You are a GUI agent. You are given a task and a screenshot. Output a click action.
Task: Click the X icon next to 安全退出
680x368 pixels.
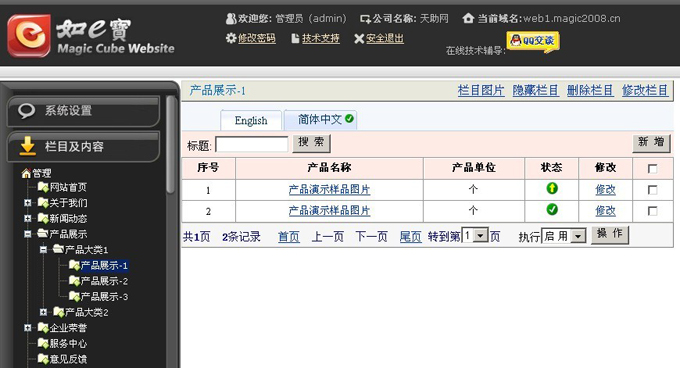[359, 39]
